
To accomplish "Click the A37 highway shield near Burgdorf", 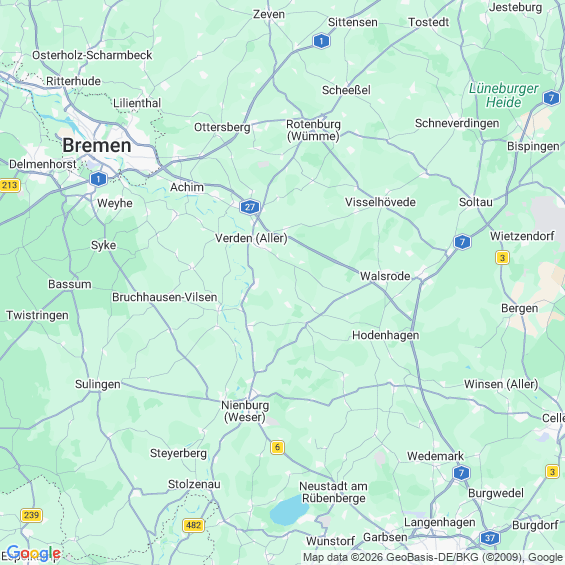I will (x=490, y=538).
